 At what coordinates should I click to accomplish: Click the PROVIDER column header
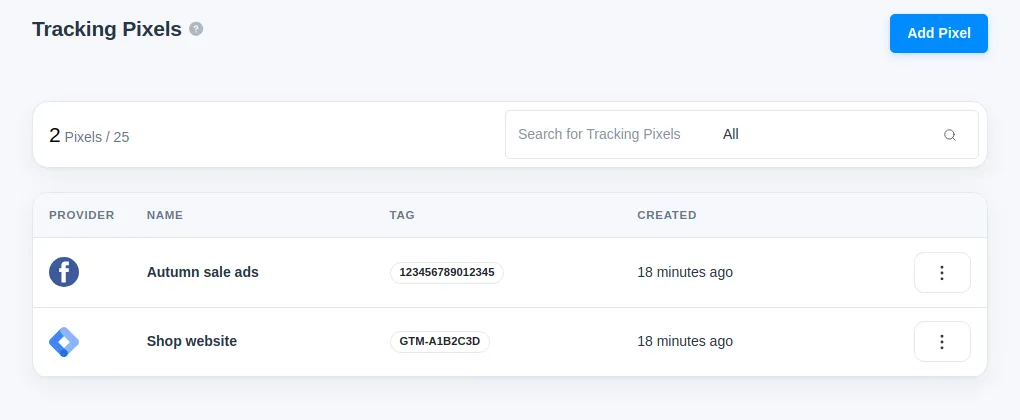coord(82,215)
